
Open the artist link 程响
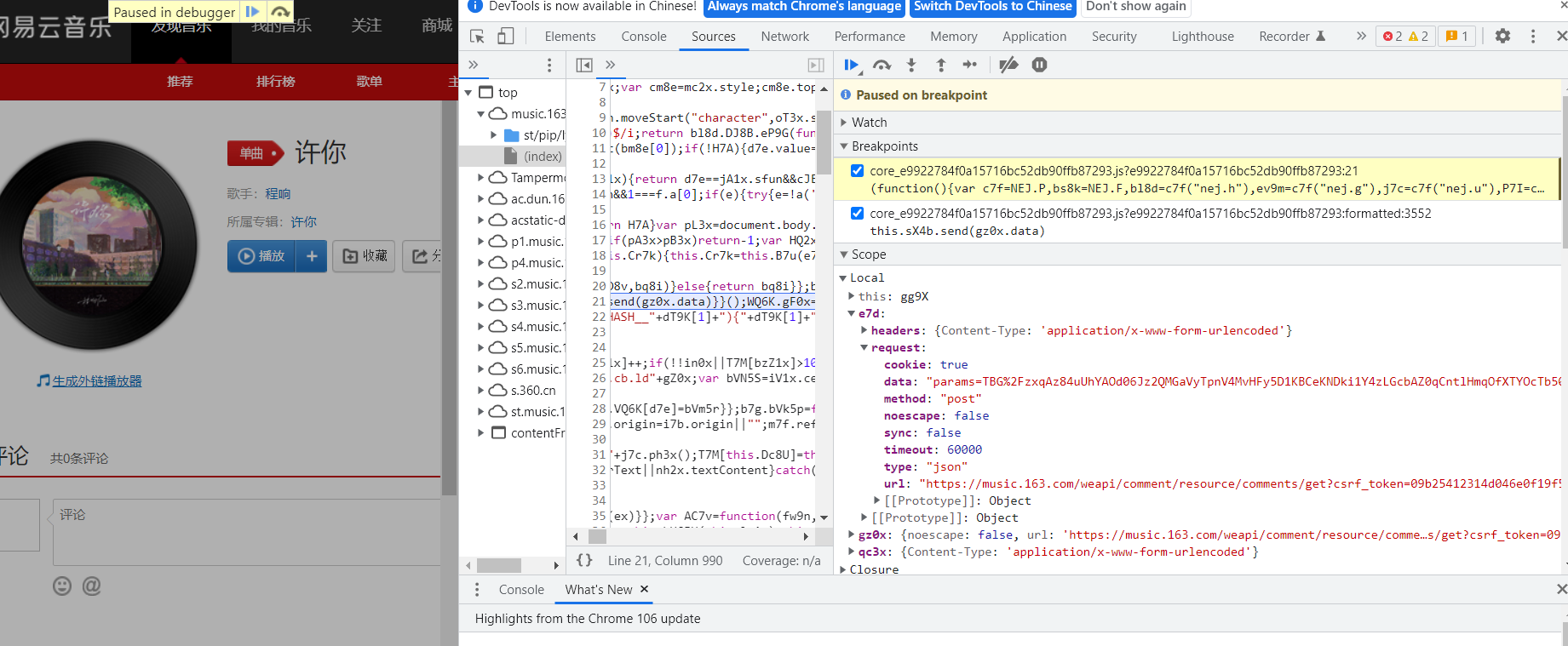pos(278,193)
